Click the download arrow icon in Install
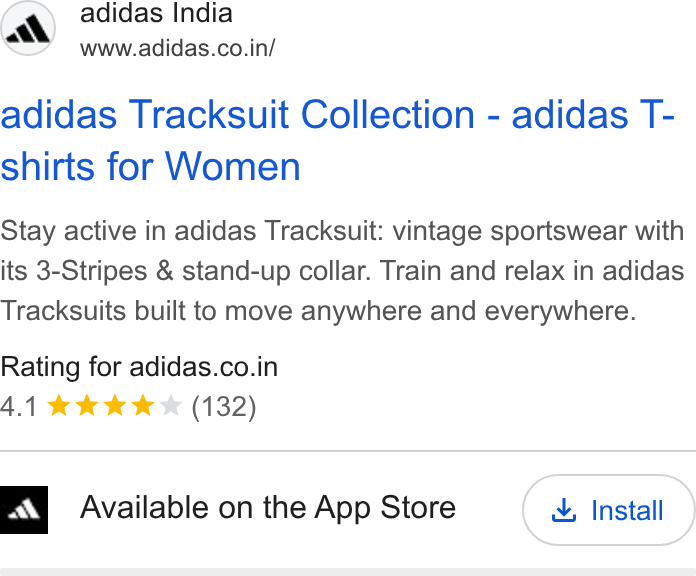The width and height of the screenshot is (696, 576). 564,510
